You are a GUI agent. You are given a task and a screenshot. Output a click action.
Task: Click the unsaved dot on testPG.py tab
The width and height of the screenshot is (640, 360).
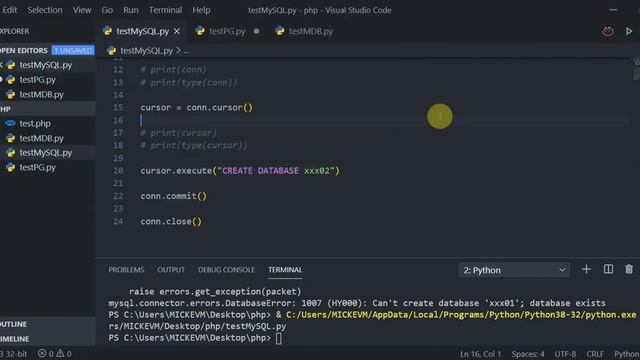click(x=256, y=31)
